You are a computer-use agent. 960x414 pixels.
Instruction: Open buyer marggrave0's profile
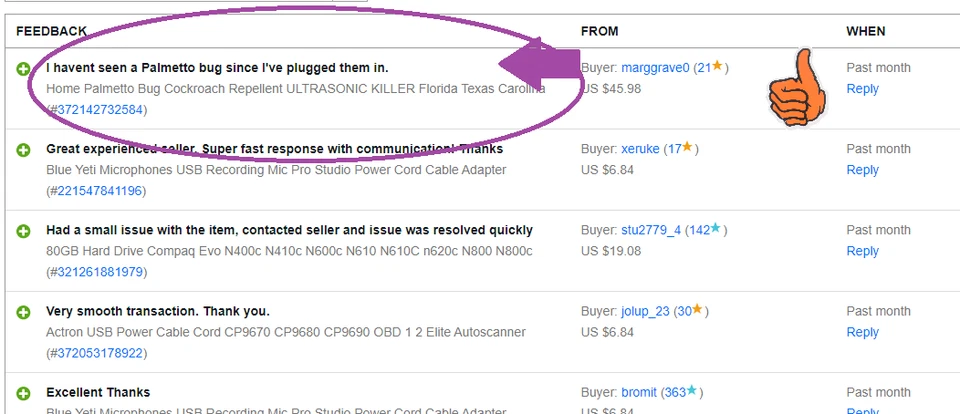point(655,68)
